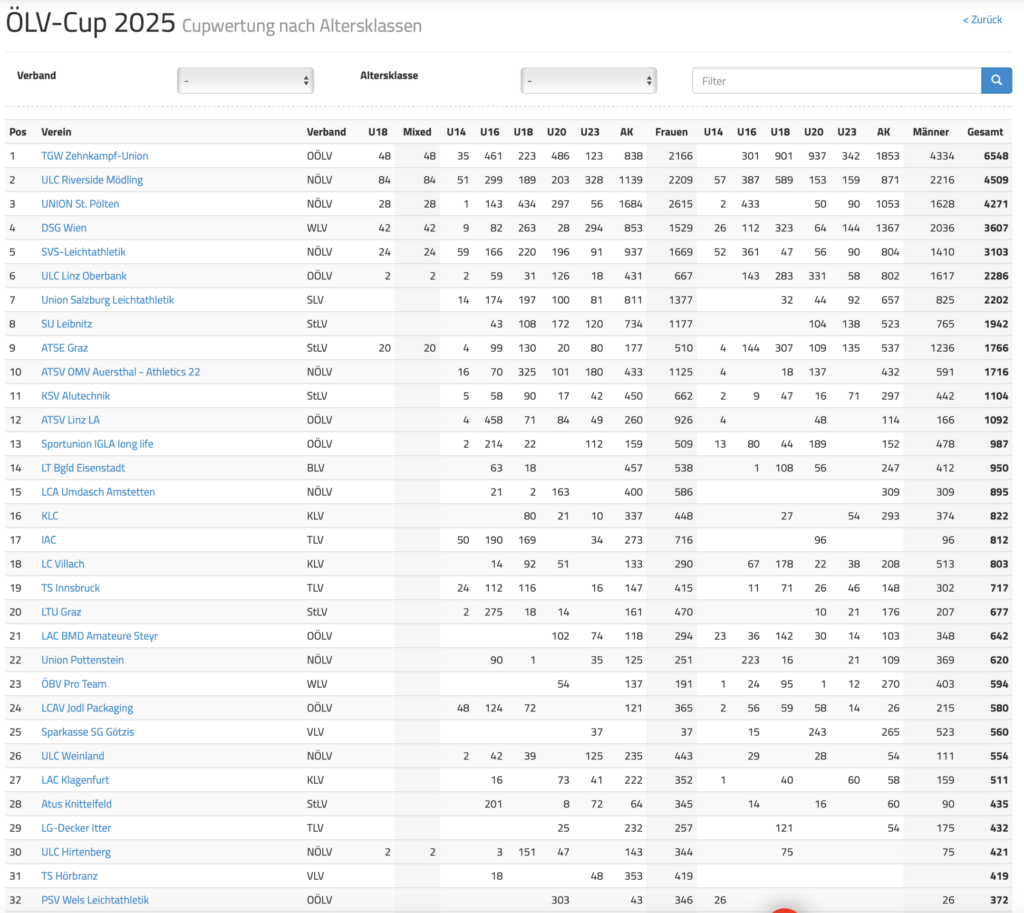1024x913 pixels.
Task: Open the Verband dropdown
Action: coord(245,80)
